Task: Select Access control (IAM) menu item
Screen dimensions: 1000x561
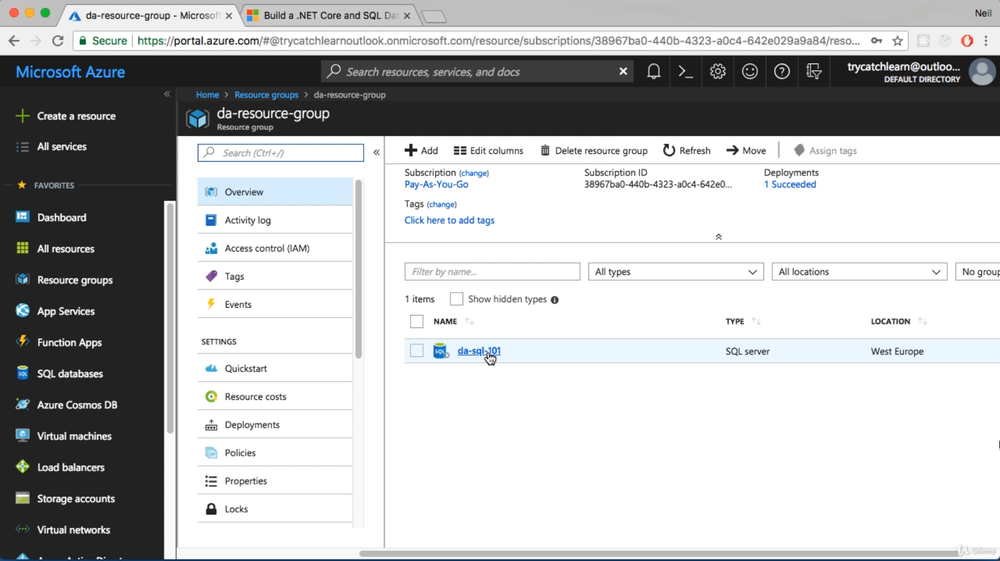Action: (x=266, y=248)
